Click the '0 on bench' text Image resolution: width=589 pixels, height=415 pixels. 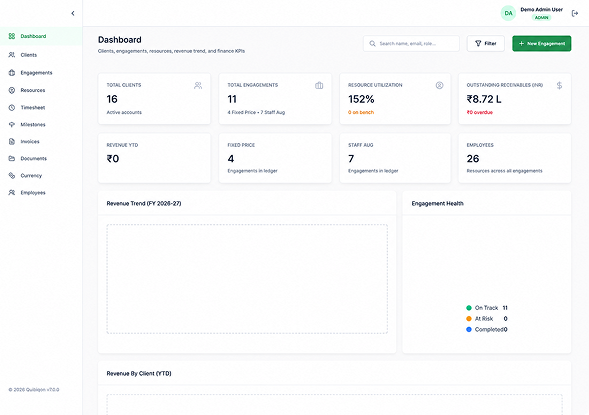point(361,112)
